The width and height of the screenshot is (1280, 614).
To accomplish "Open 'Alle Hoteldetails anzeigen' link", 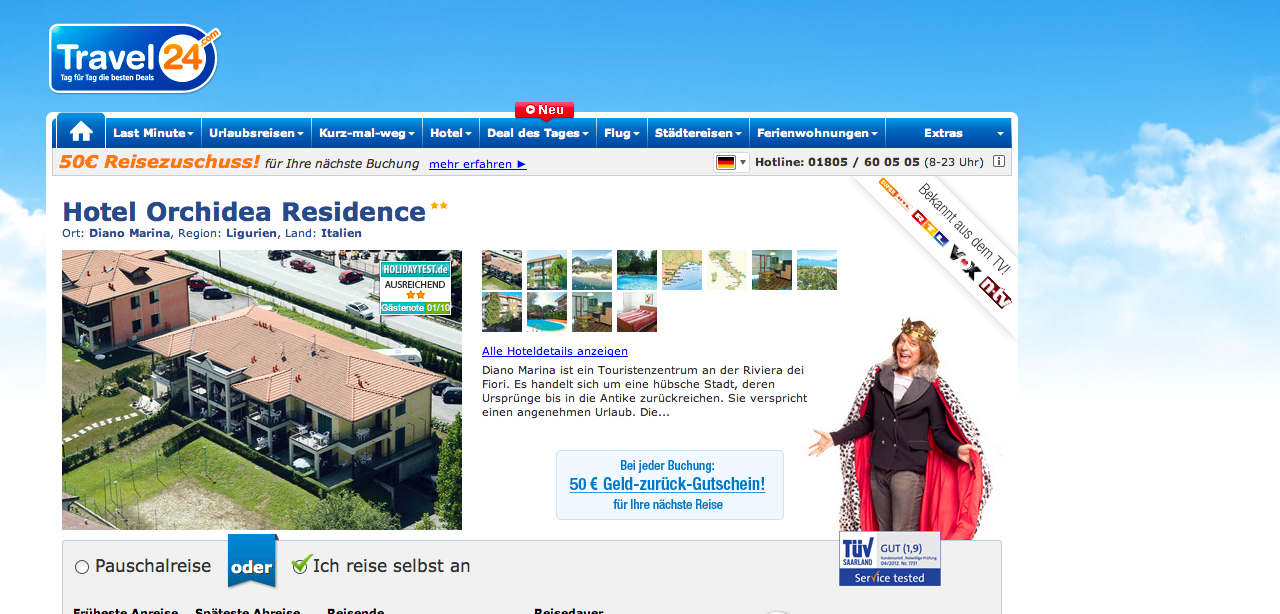I will point(554,351).
